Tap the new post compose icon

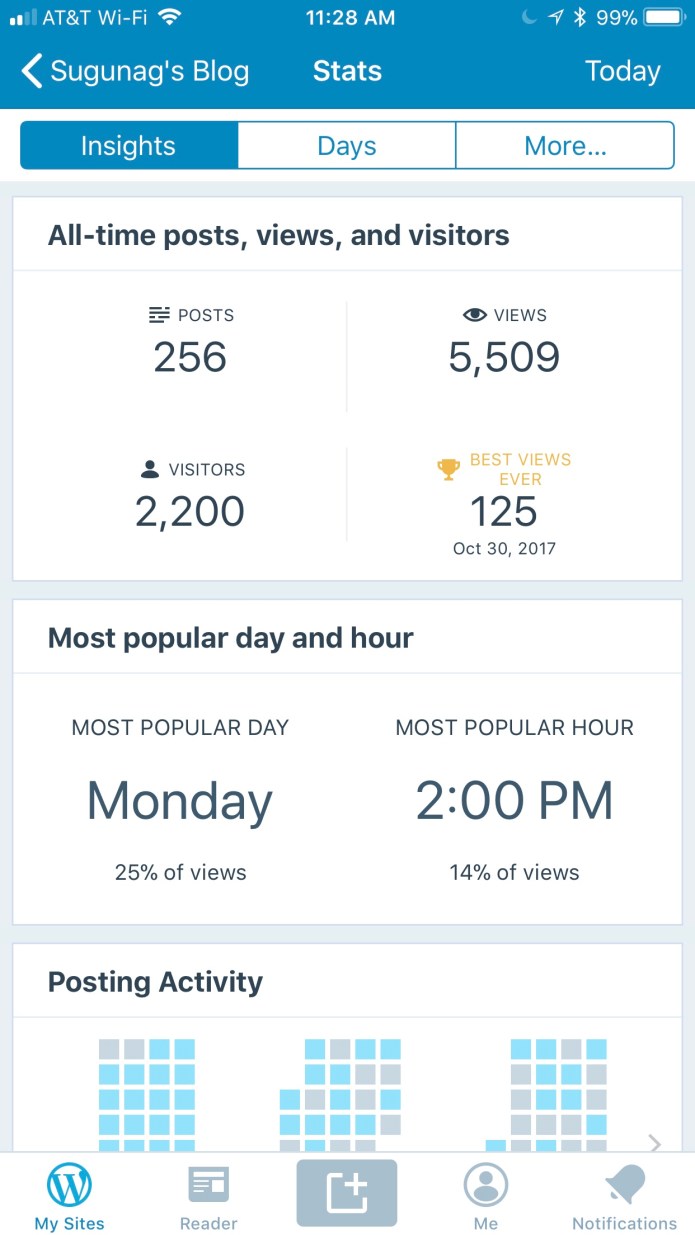tap(346, 1192)
